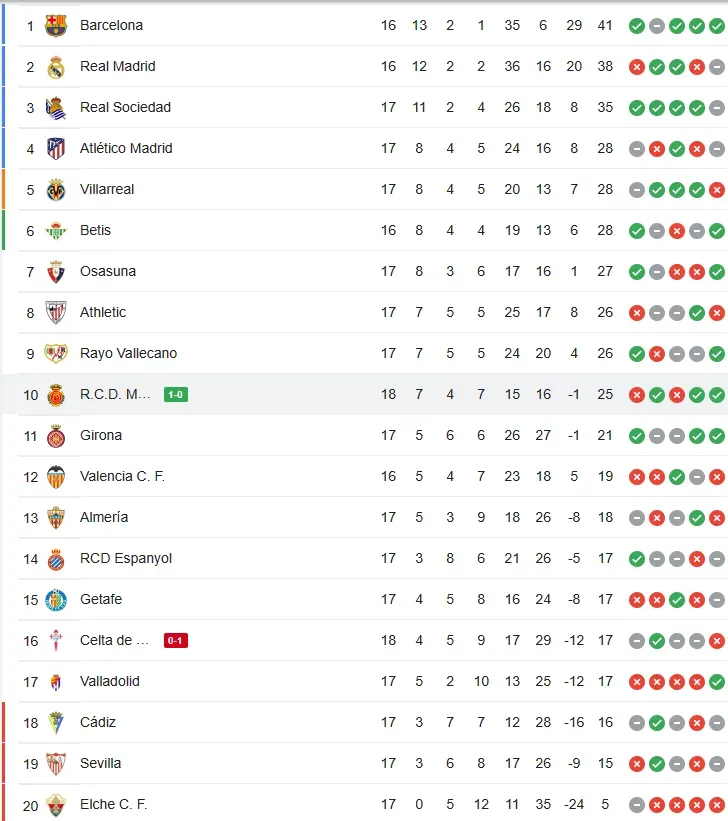Click Barcelona's first green win form icon
The width and height of the screenshot is (728, 821).
point(636,25)
